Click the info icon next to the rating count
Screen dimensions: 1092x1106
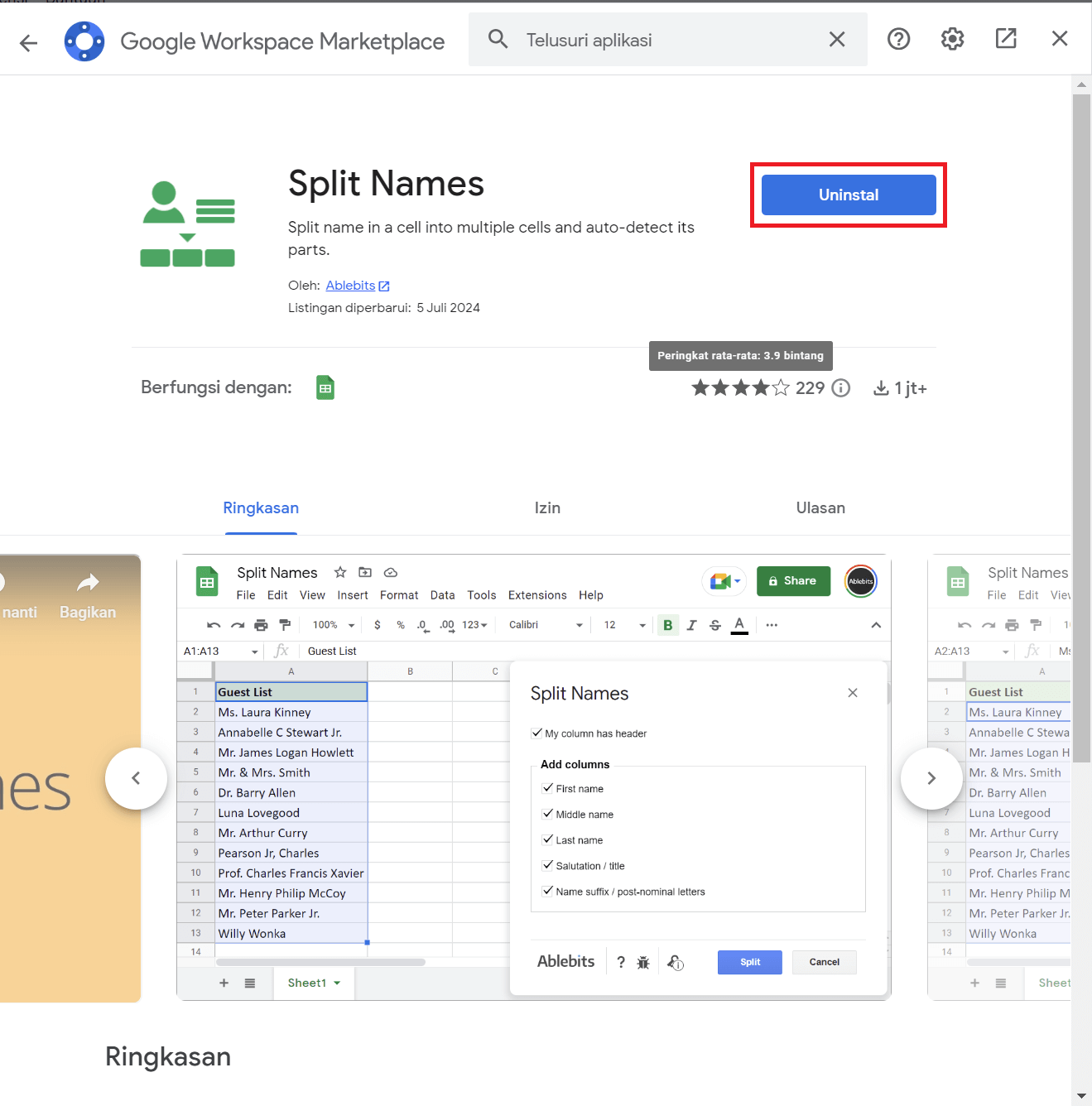coord(841,387)
